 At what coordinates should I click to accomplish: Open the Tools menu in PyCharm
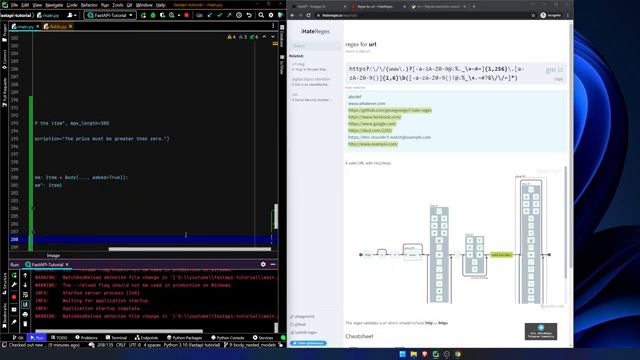(x=118, y=5)
